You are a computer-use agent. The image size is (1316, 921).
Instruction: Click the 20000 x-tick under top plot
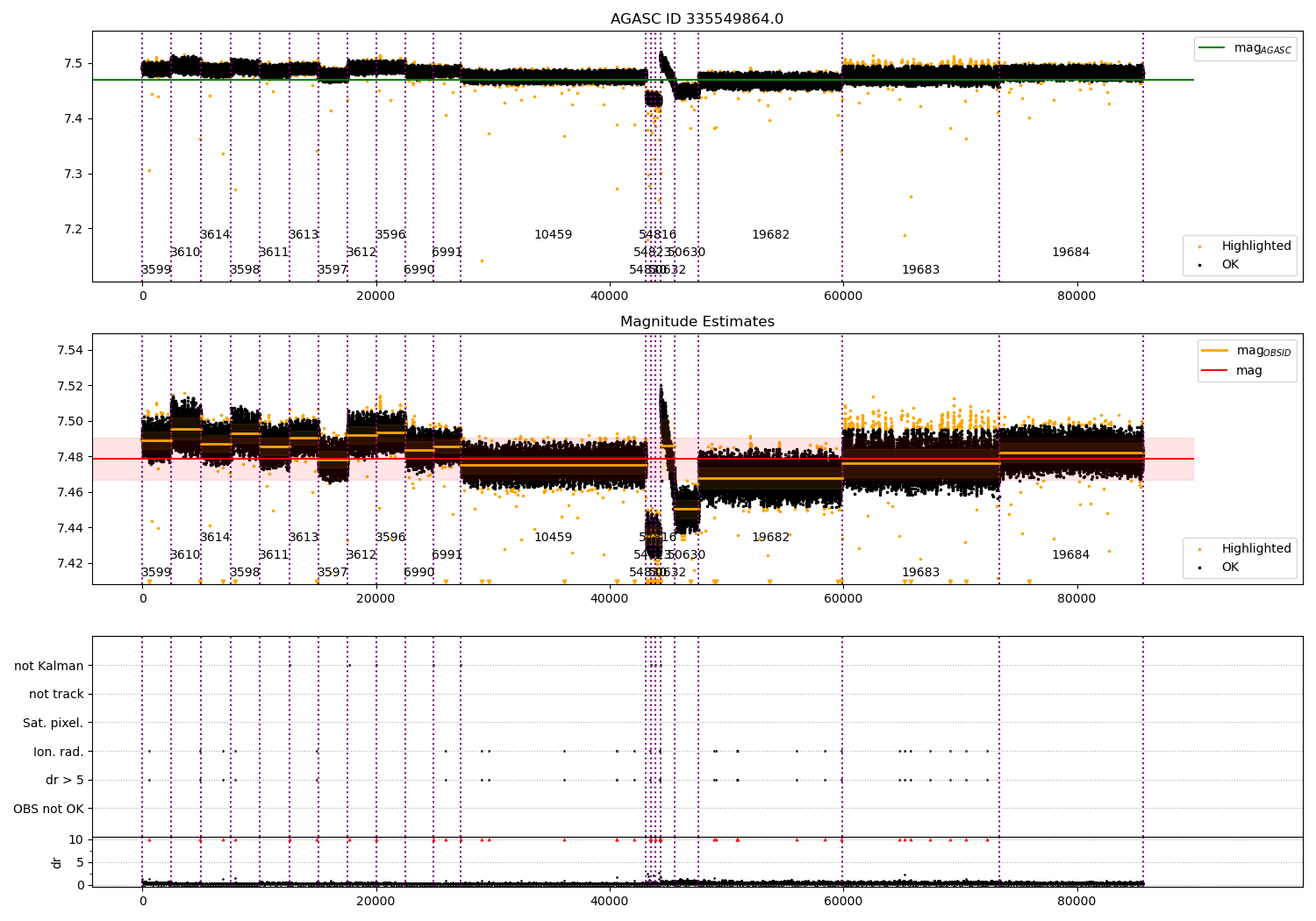[x=375, y=296]
